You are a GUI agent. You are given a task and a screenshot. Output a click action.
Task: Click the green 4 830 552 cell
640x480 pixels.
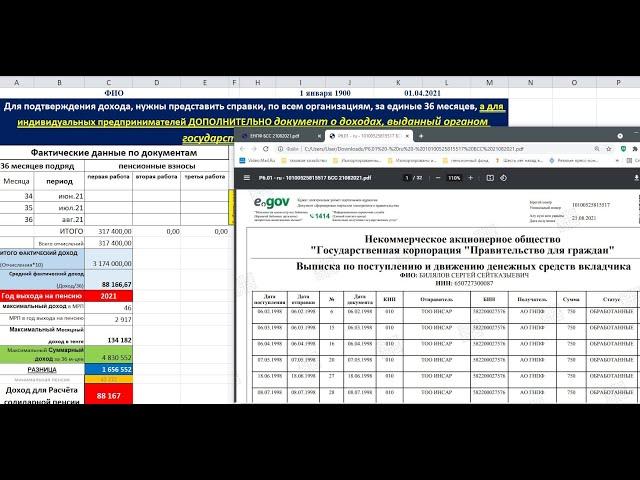coord(109,354)
